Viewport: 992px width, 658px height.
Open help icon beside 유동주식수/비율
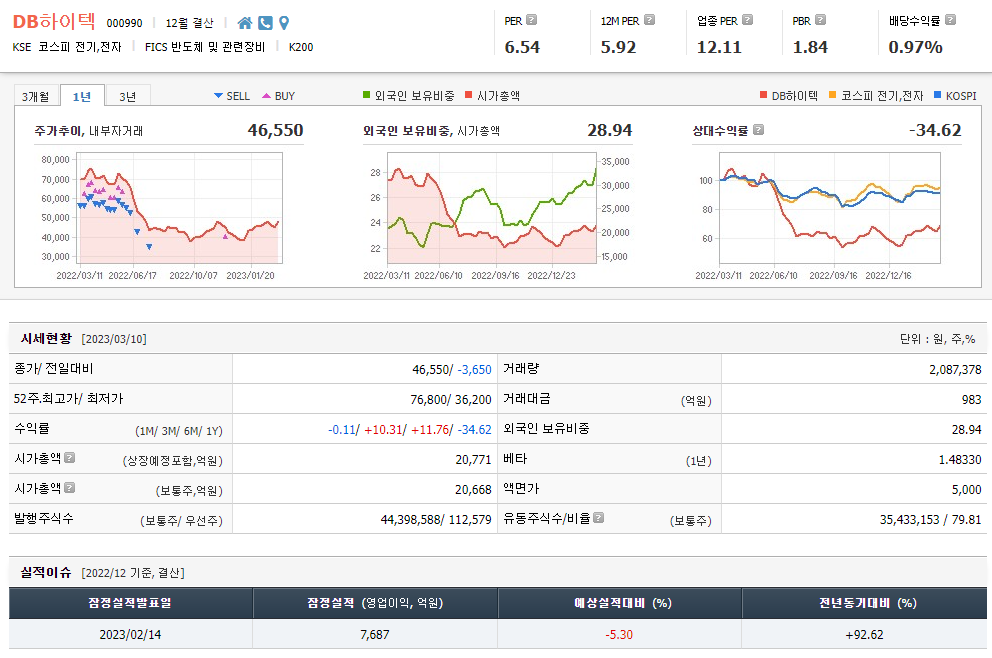(x=598, y=518)
